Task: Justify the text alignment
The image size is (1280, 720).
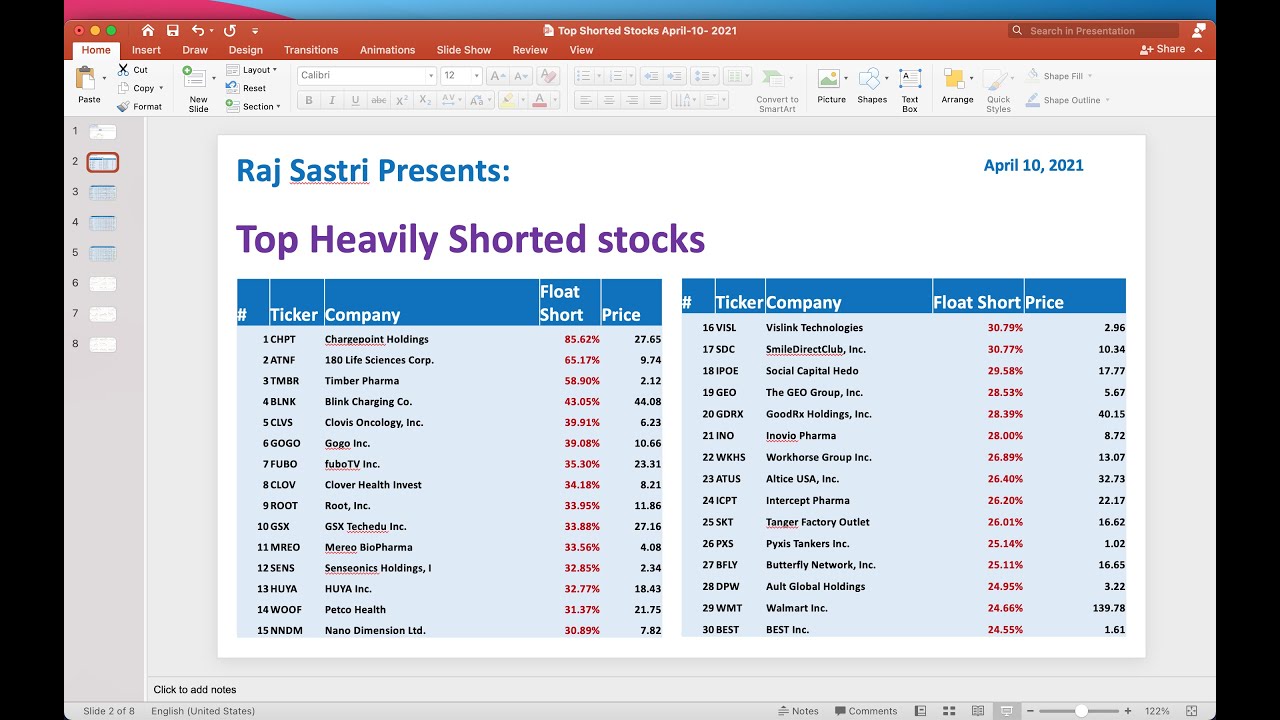Action: 655,100
